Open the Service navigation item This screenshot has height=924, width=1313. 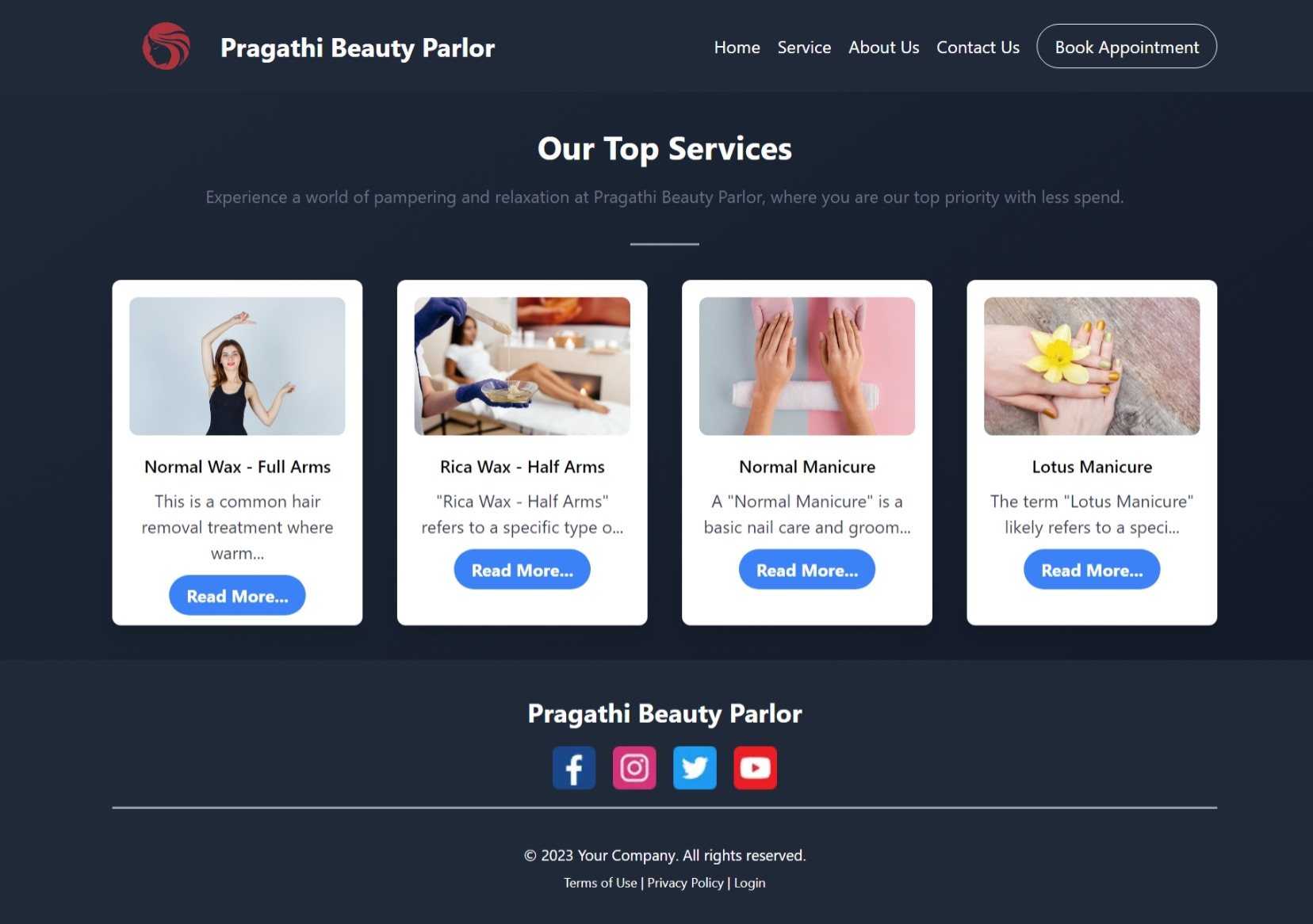point(804,48)
